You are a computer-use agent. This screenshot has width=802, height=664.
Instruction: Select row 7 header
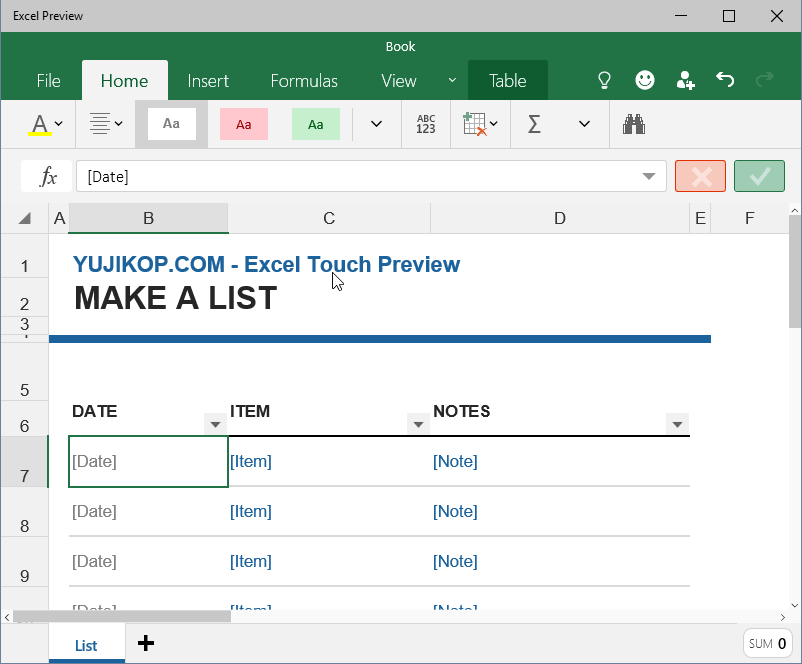[x=25, y=462]
